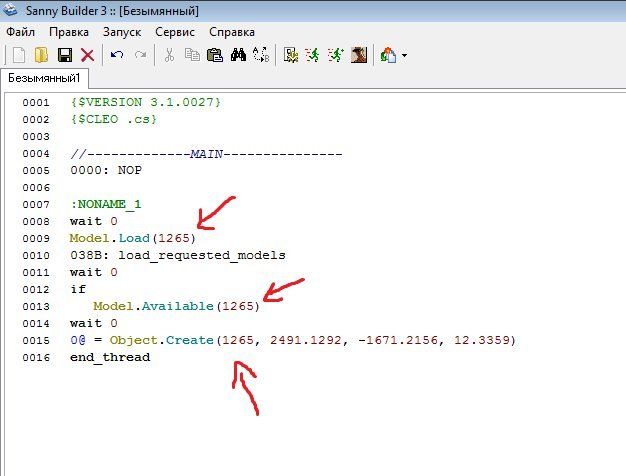Open Replace with the A-to-B icon
626x476 pixels.
261,55
